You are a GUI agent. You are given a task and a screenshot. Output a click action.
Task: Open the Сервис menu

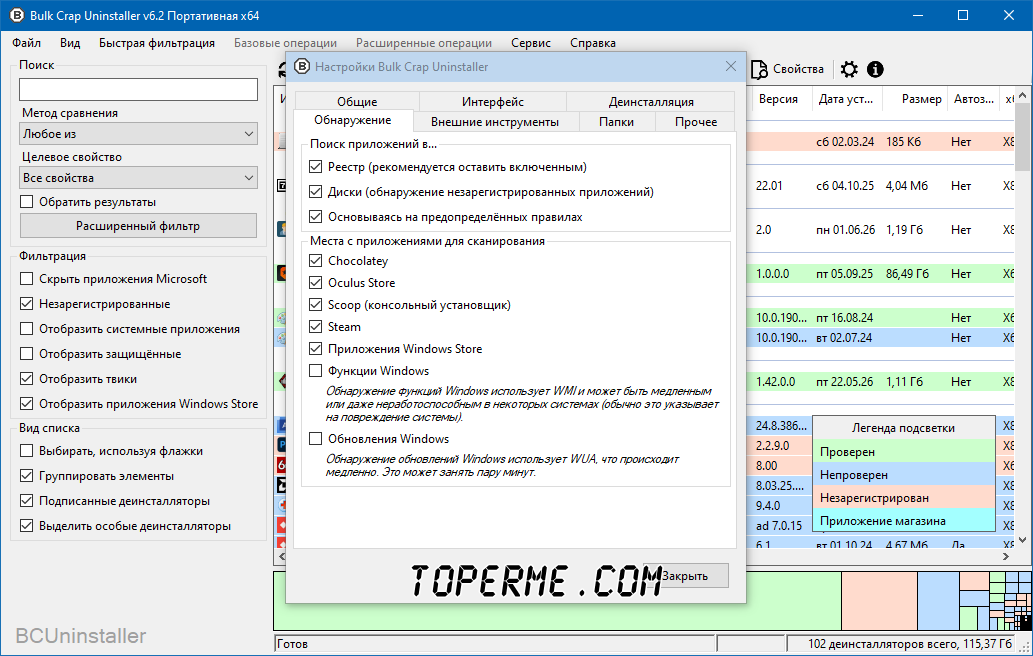pos(531,43)
